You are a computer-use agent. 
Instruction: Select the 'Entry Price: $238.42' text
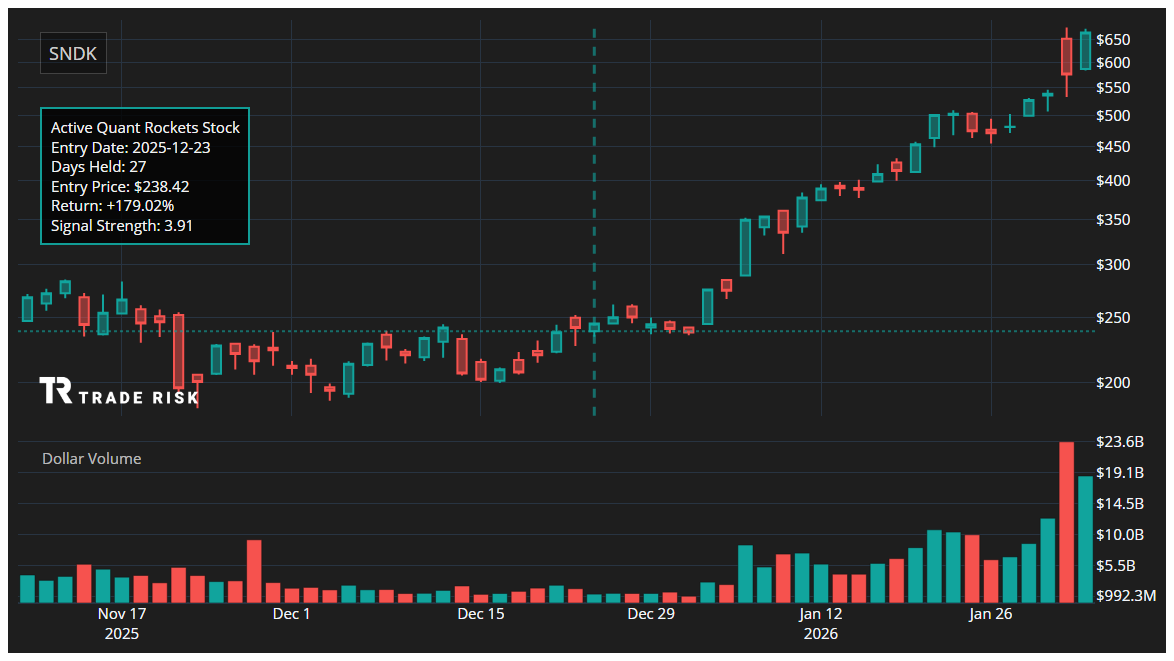point(120,186)
